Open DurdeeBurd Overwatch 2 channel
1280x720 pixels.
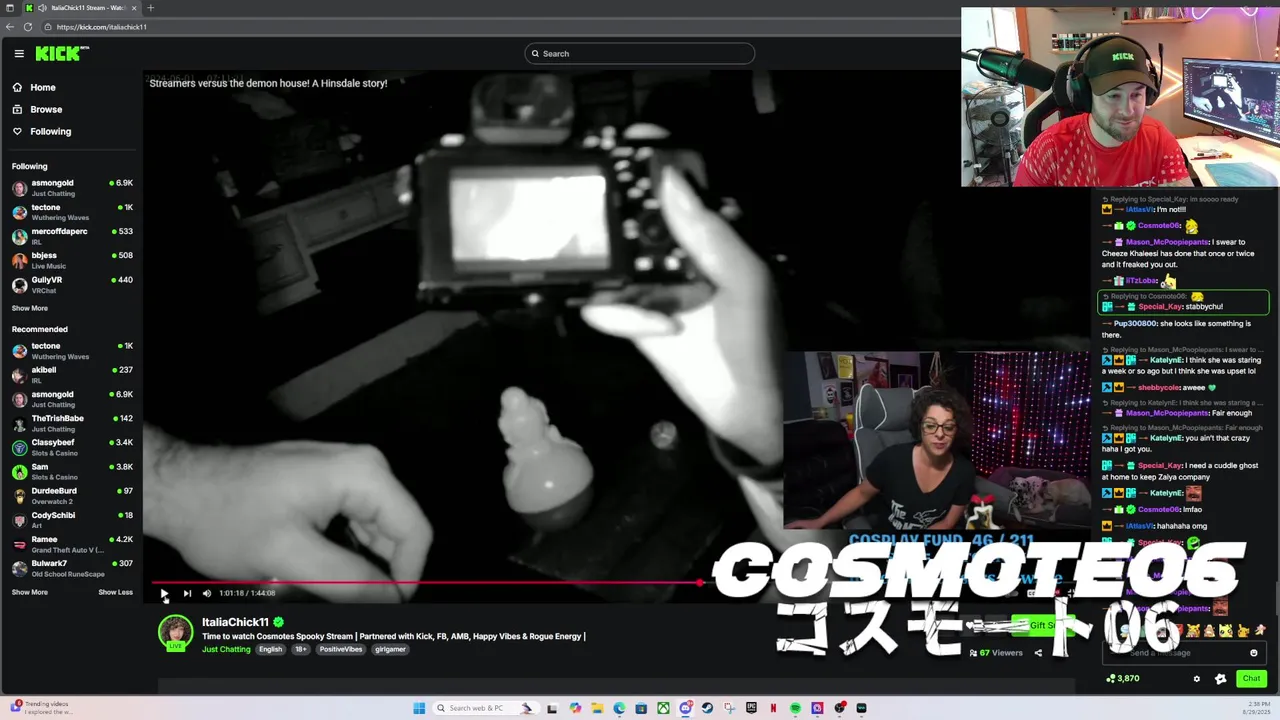click(72, 495)
